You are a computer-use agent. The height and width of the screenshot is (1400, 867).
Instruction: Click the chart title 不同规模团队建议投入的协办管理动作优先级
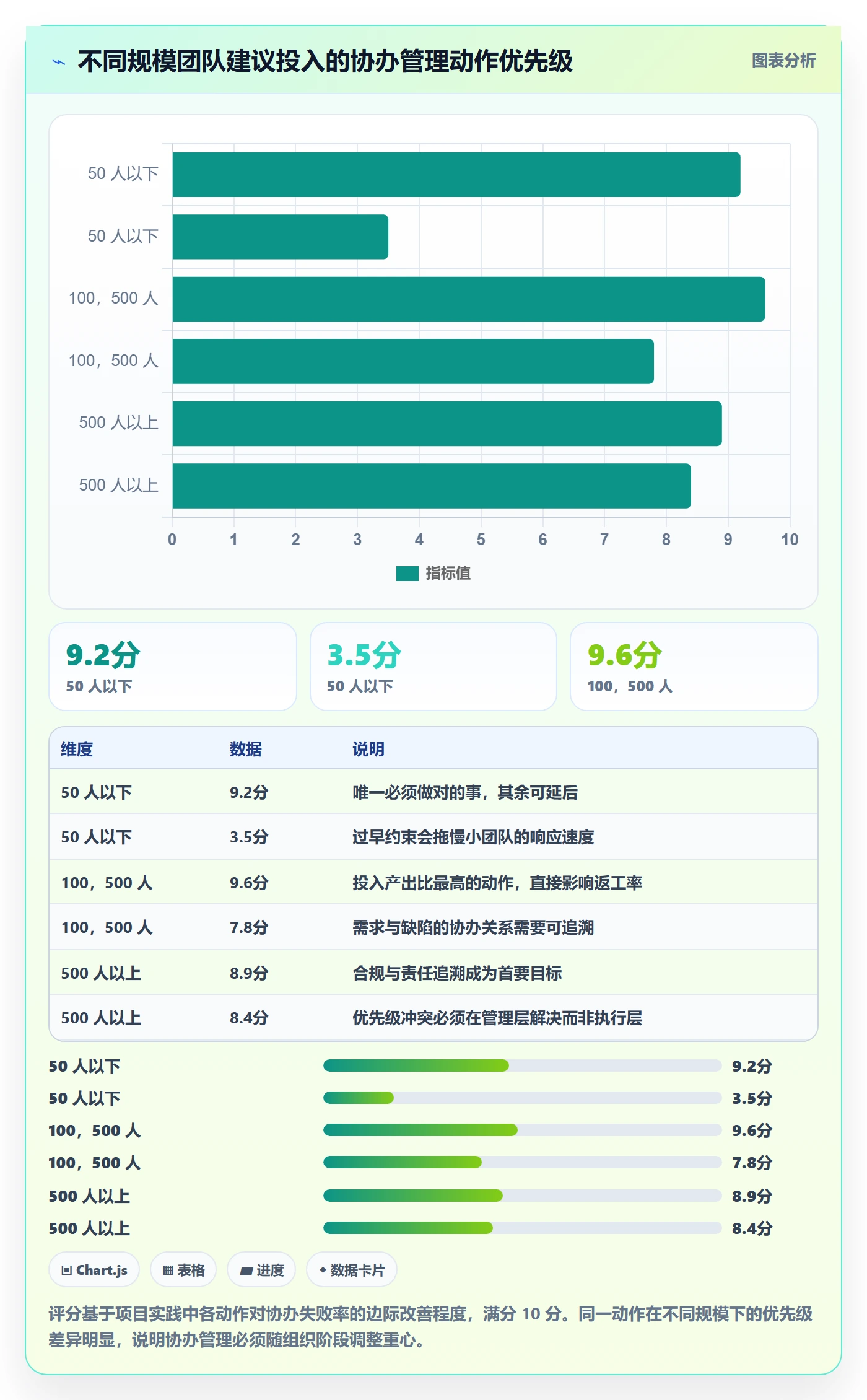click(325, 61)
